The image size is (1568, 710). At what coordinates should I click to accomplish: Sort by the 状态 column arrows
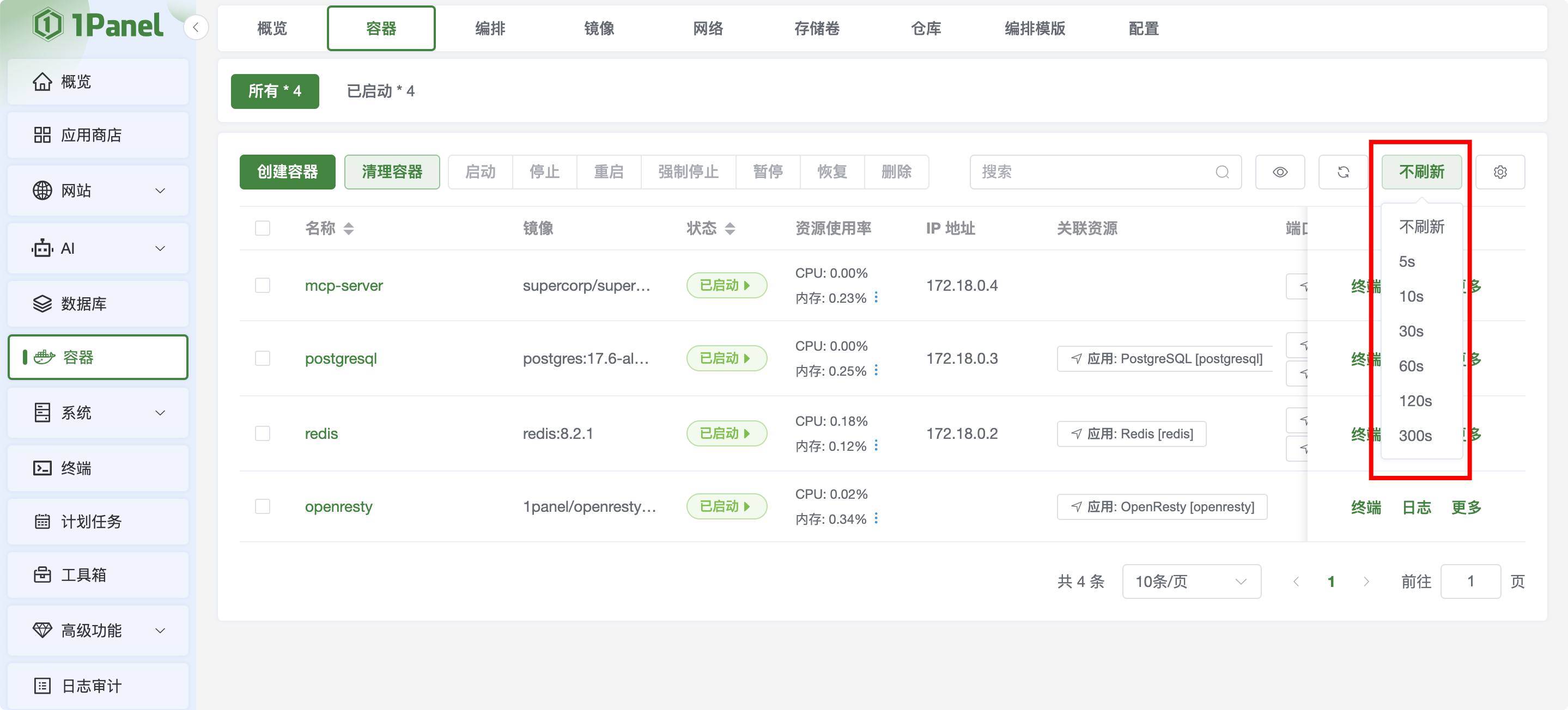pyautogui.click(x=730, y=229)
